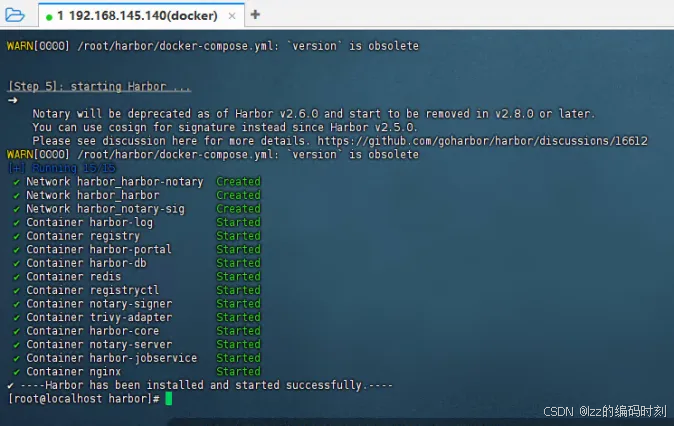The width and height of the screenshot is (674, 426).
Task: Click the 'Container harbor-log' line
Action: click(x=137, y=222)
